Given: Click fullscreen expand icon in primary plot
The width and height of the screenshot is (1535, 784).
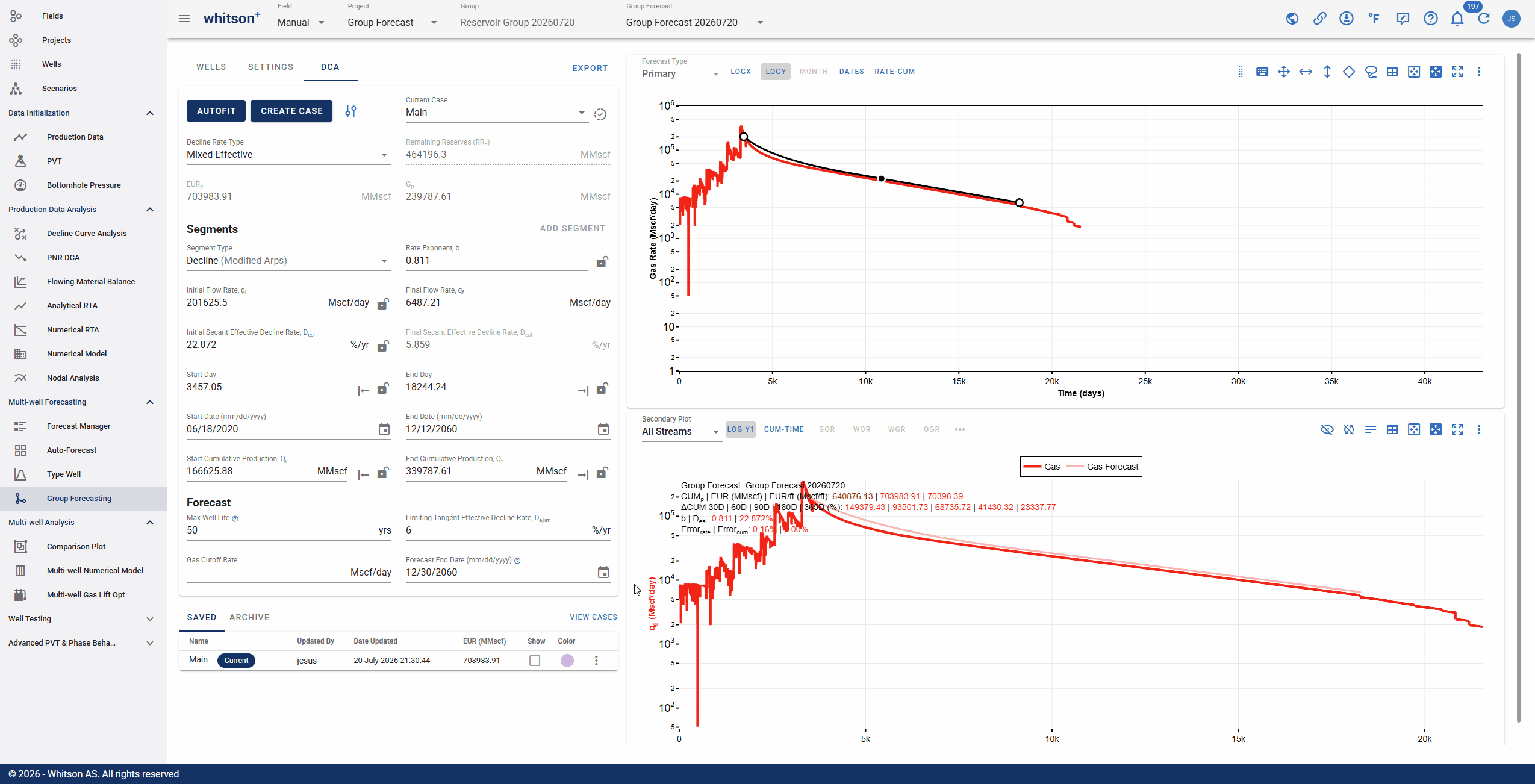Looking at the screenshot, I should click(1457, 72).
